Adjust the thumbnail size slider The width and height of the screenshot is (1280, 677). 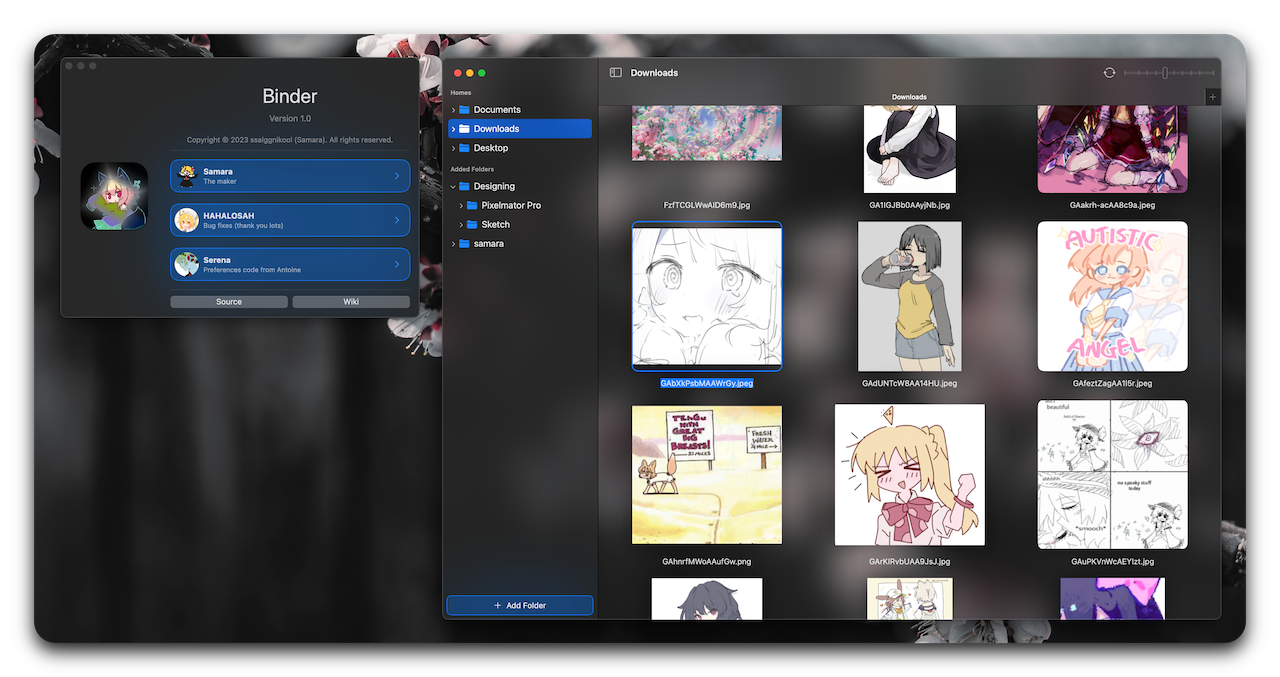click(x=1163, y=72)
